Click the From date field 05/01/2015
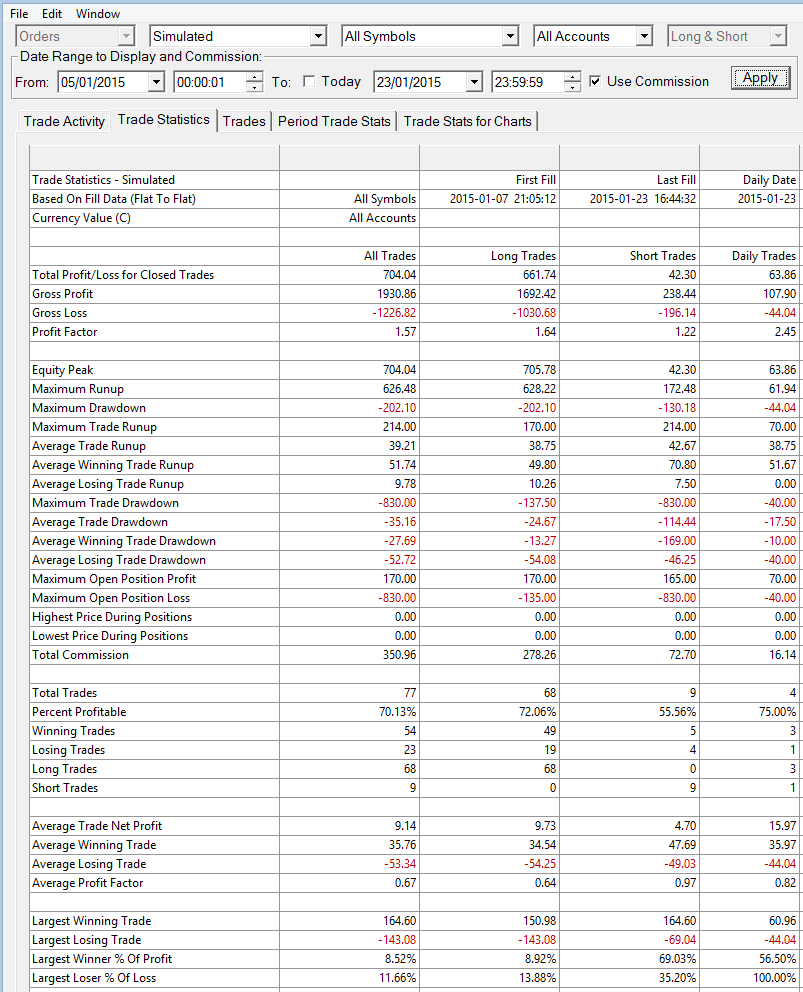This screenshot has height=992, width=803. (x=103, y=82)
